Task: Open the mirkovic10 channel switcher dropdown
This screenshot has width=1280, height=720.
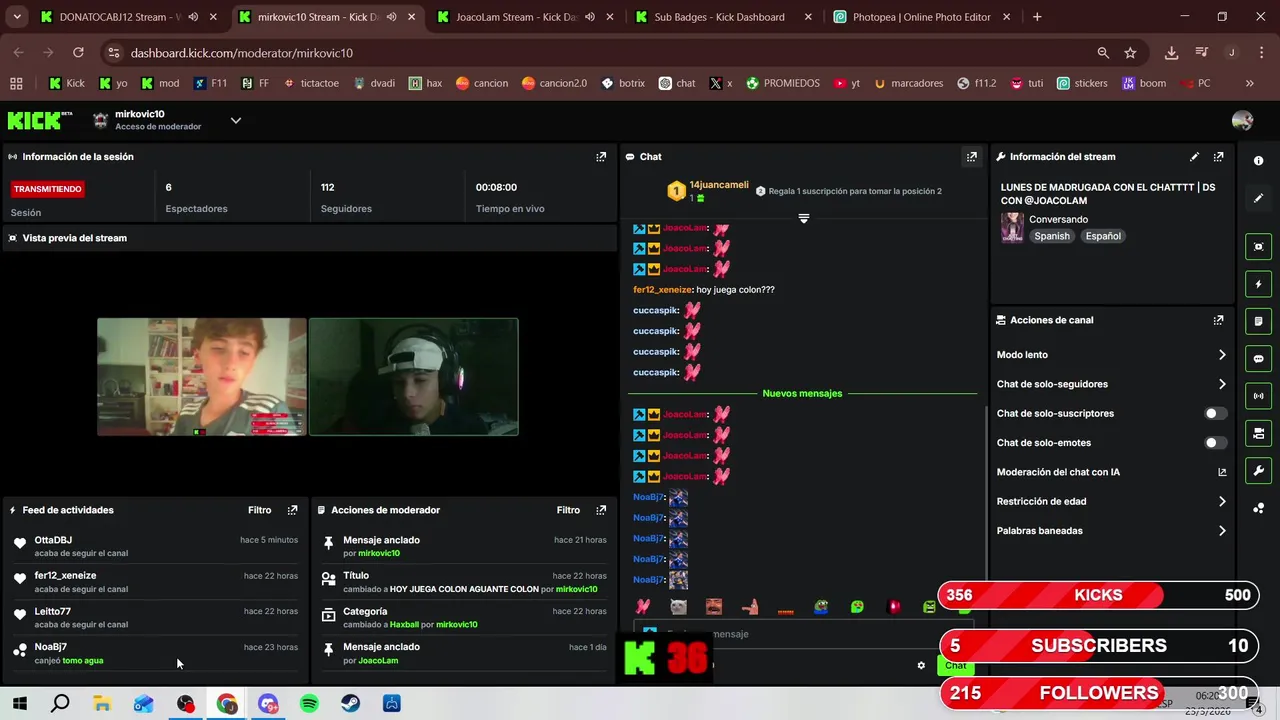Action: tap(236, 120)
